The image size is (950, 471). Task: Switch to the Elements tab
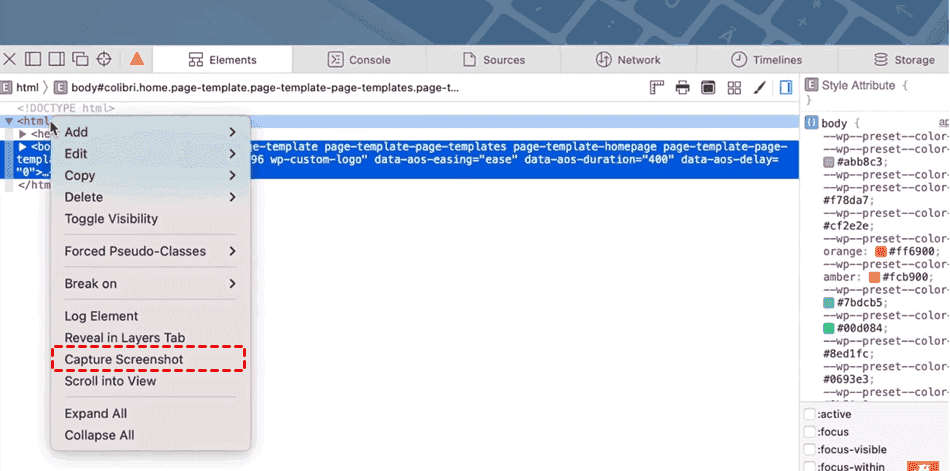(222, 60)
